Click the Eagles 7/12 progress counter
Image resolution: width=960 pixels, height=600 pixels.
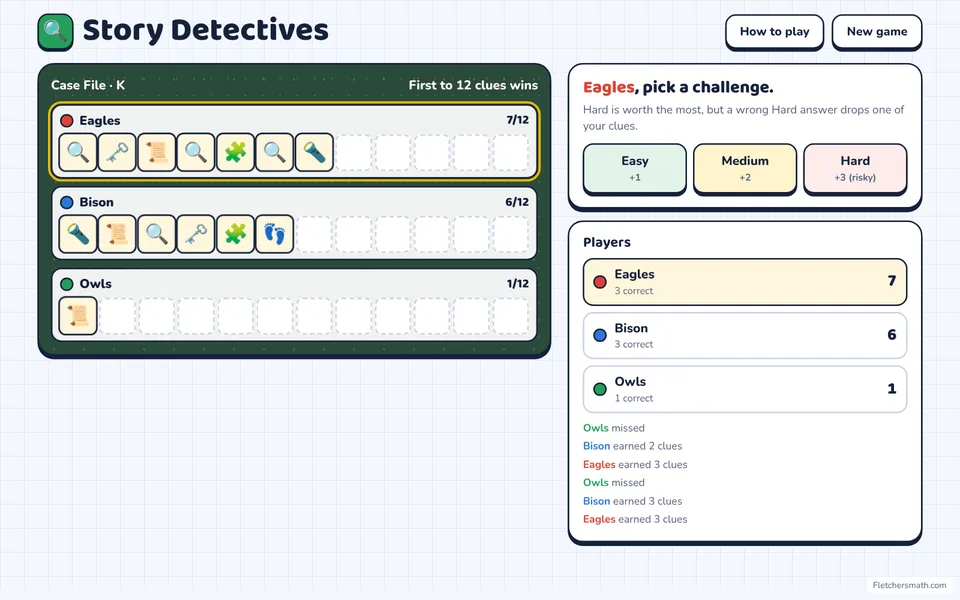point(517,120)
